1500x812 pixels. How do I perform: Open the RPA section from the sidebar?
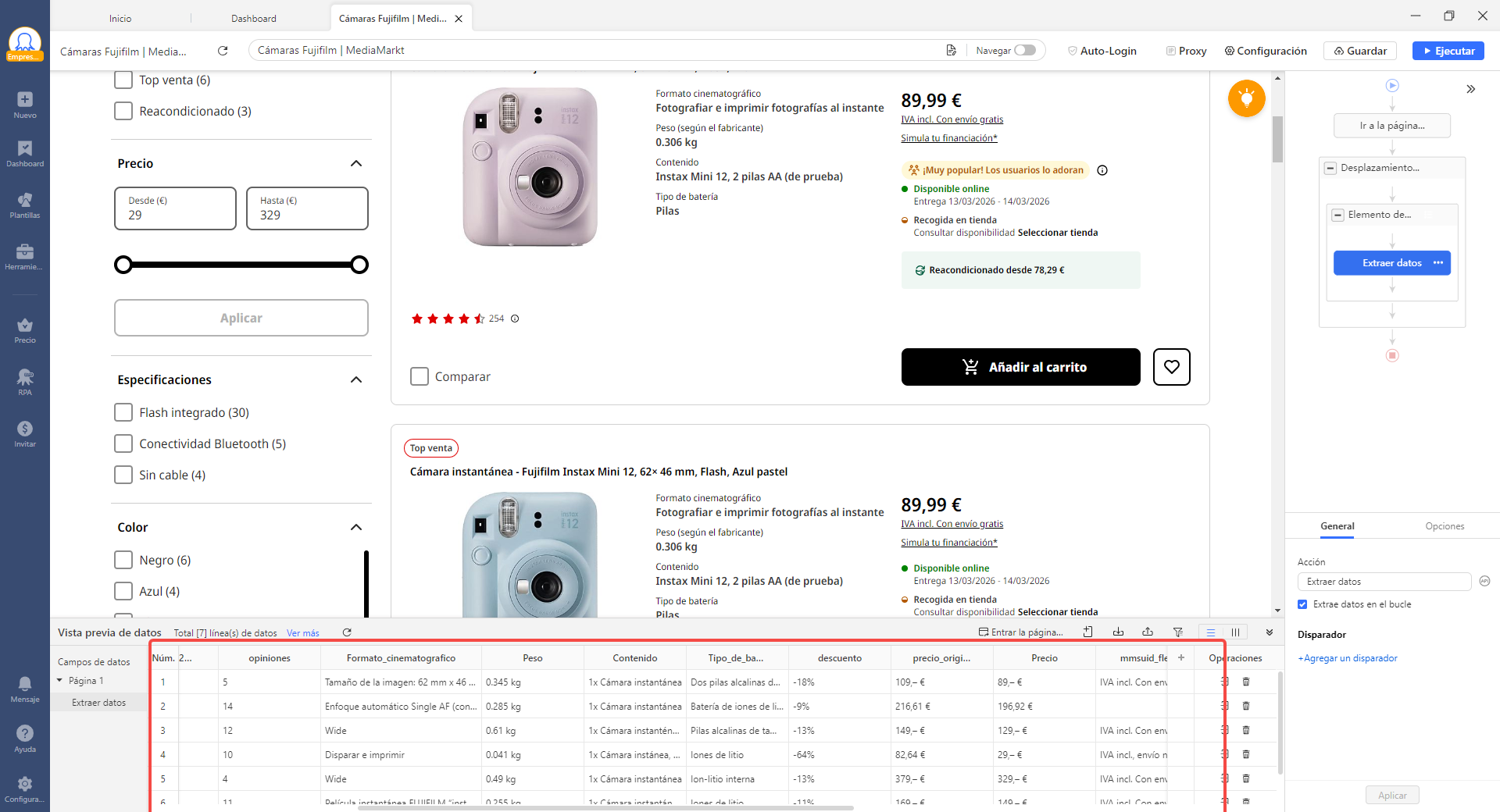pyautogui.click(x=25, y=382)
